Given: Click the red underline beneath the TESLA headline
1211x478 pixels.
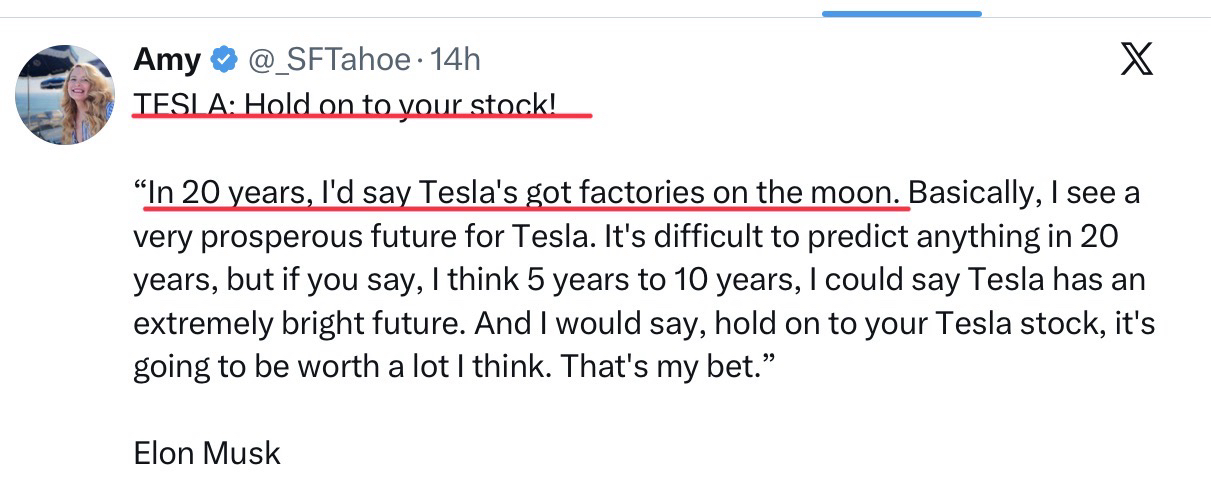Looking at the screenshot, I should 362,116.
